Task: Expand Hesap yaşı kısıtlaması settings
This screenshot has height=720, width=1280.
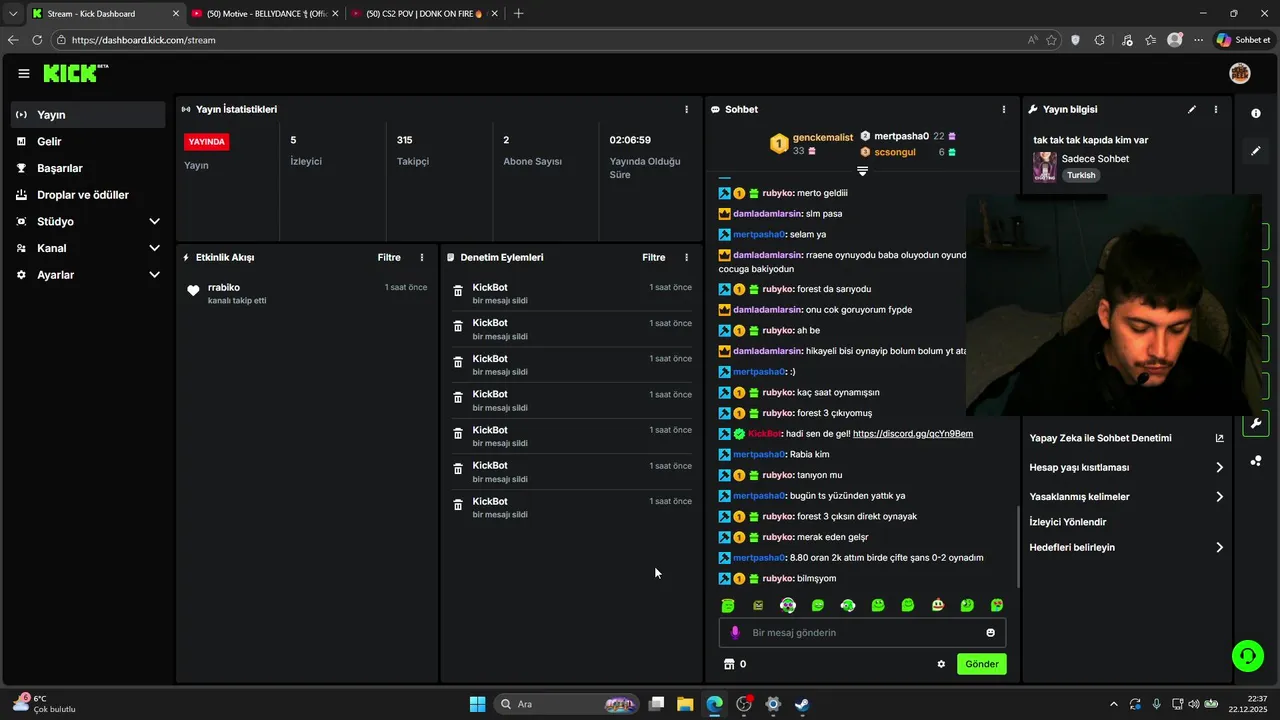Action: pyautogui.click(x=1126, y=467)
